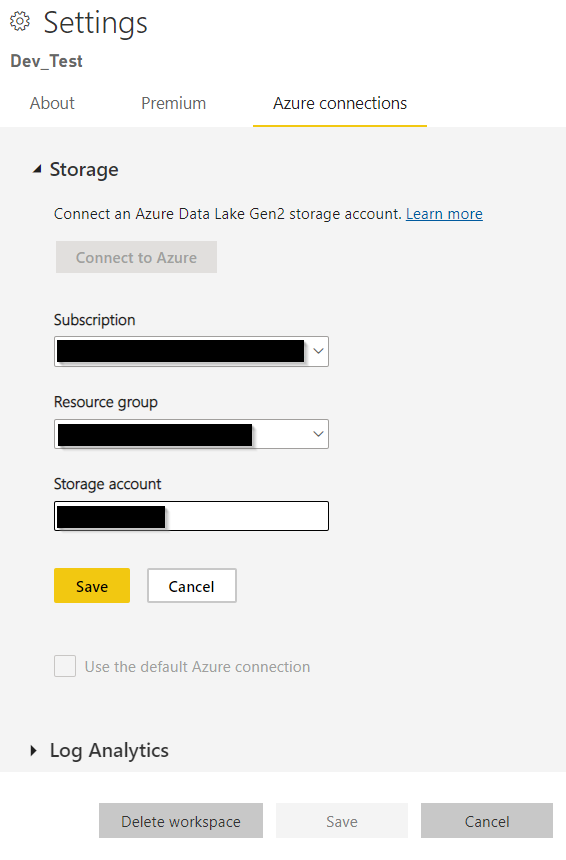Collapse the Storage section triangle
The width and height of the screenshot is (566, 860).
[x=37, y=169]
